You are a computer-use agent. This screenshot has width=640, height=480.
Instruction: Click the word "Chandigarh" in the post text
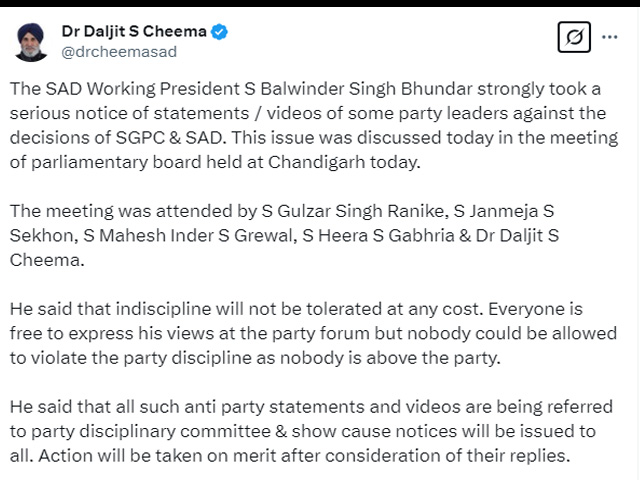[x=316, y=162]
